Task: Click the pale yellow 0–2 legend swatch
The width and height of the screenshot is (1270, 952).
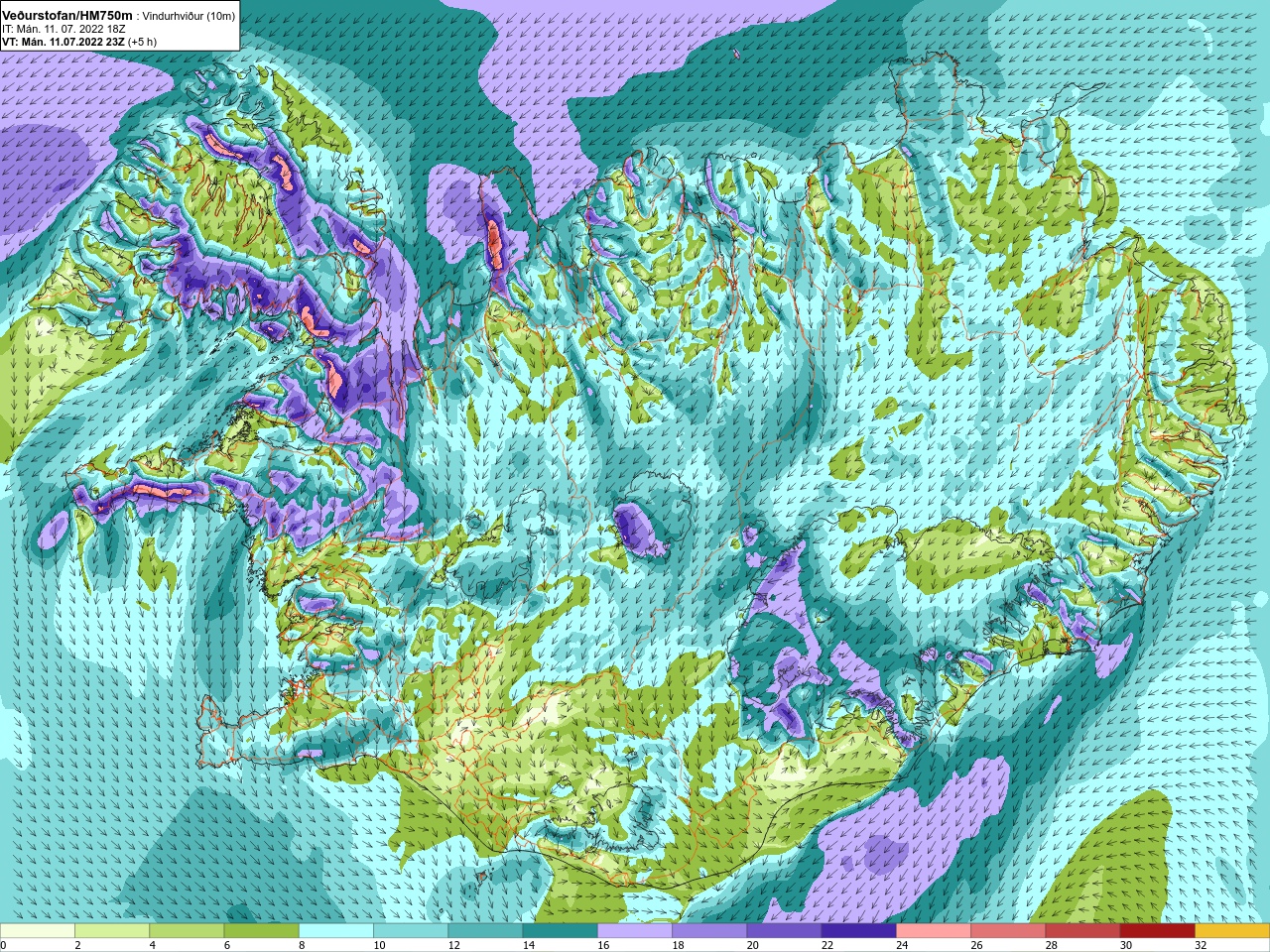Action: pyautogui.click(x=38, y=931)
